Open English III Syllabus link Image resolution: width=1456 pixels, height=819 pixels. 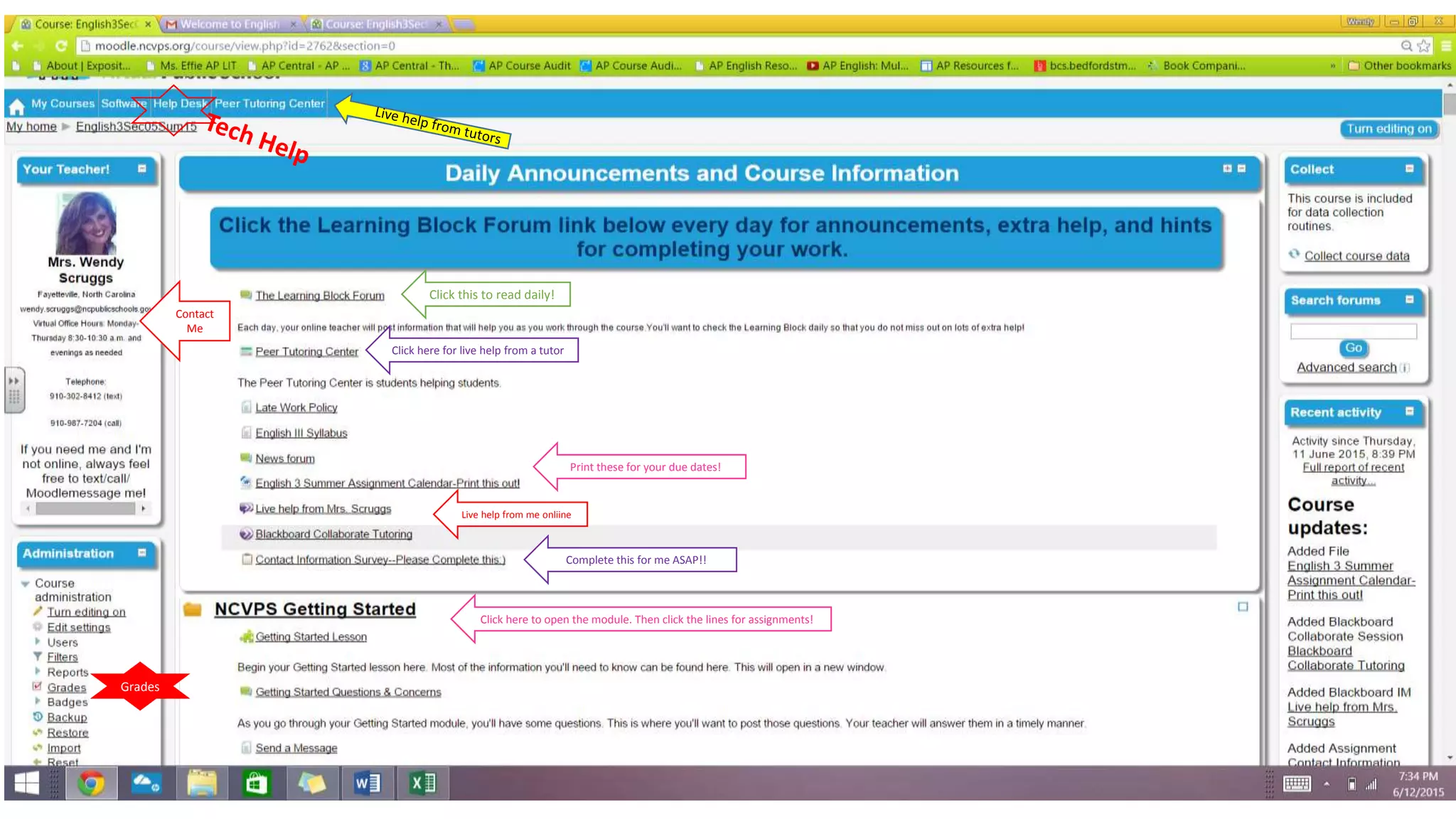click(301, 433)
